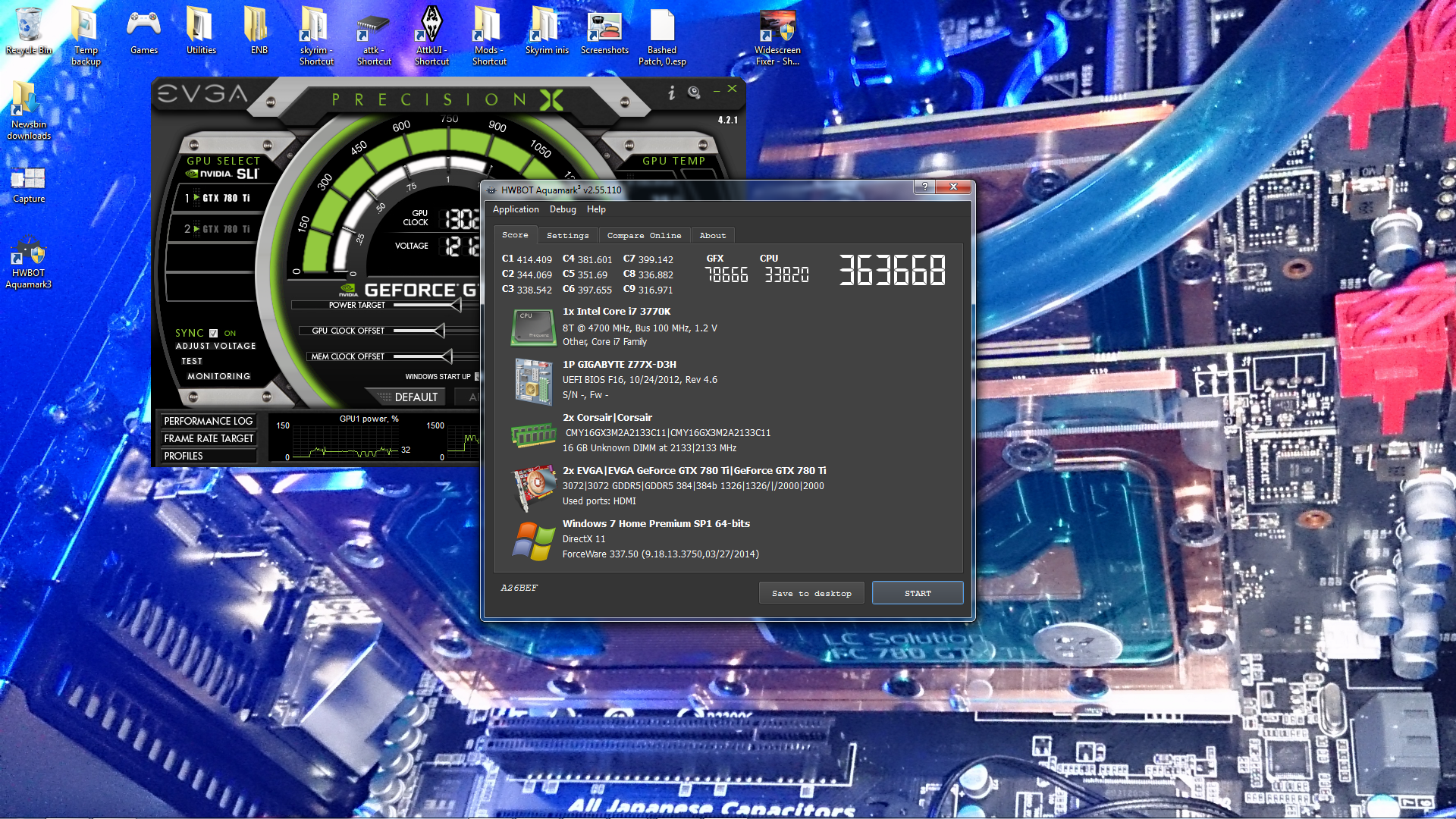Open the Application menu in Aquamark
The height and width of the screenshot is (819, 1456).
(x=516, y=209)
